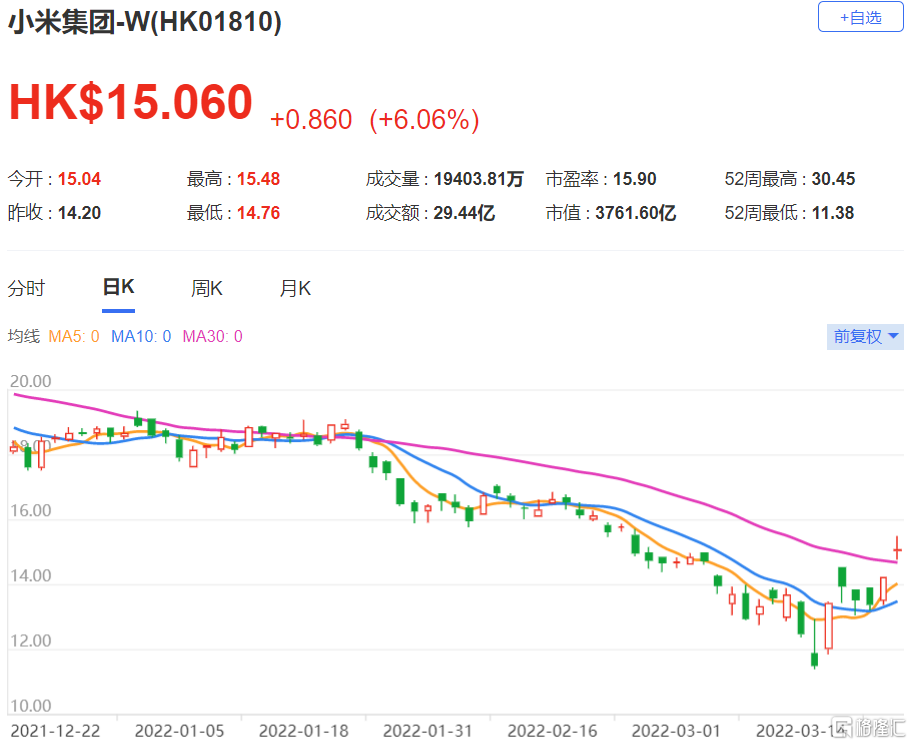This screenshot has width=912, height=745.
Task: Click the 格隆汇 watermark logo
Action: [x=869, y=728]
